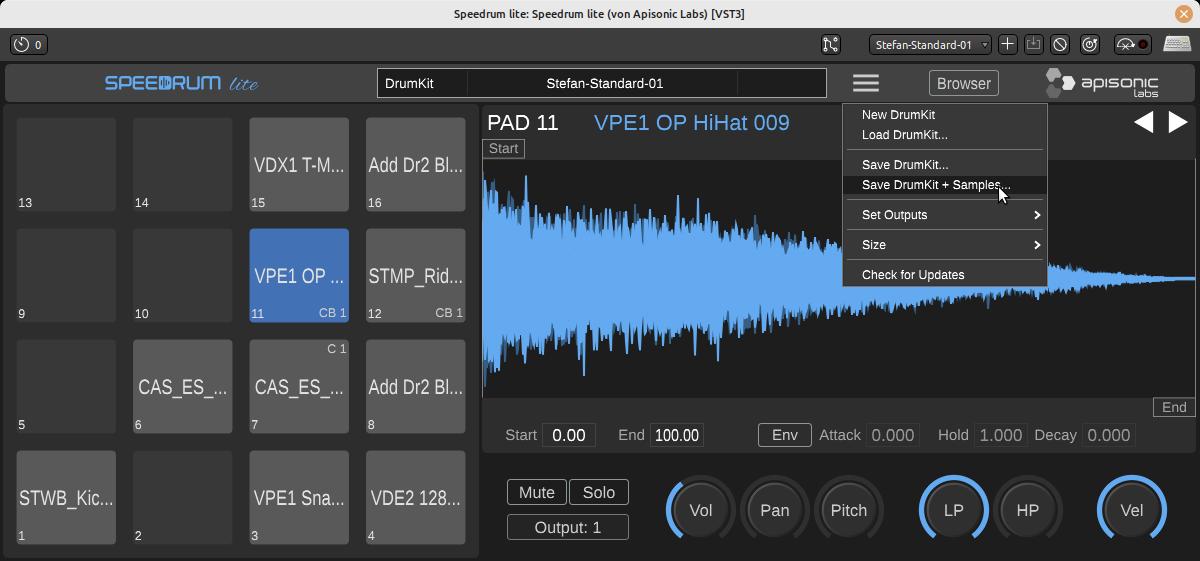The width and height of the screenshot is (1200, 561).
Task: Click the HP filter knob
Action: [x=1027, y=510]
